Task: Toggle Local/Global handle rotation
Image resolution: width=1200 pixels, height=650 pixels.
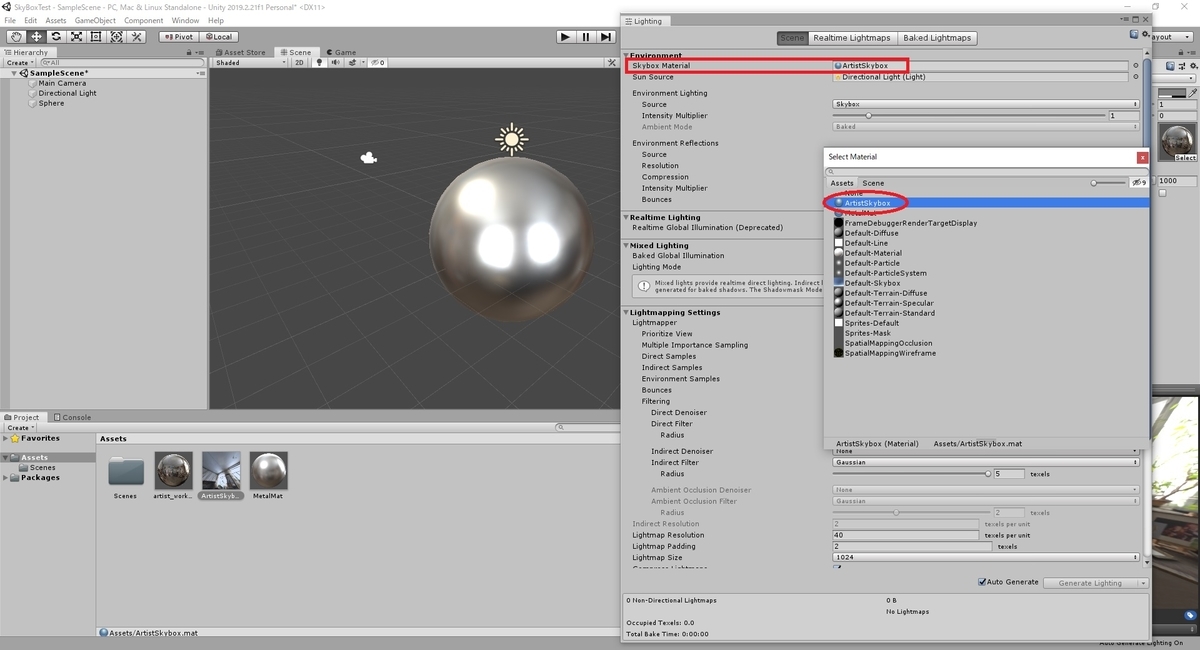Action: pyautogui.click(x=217, y=37)
